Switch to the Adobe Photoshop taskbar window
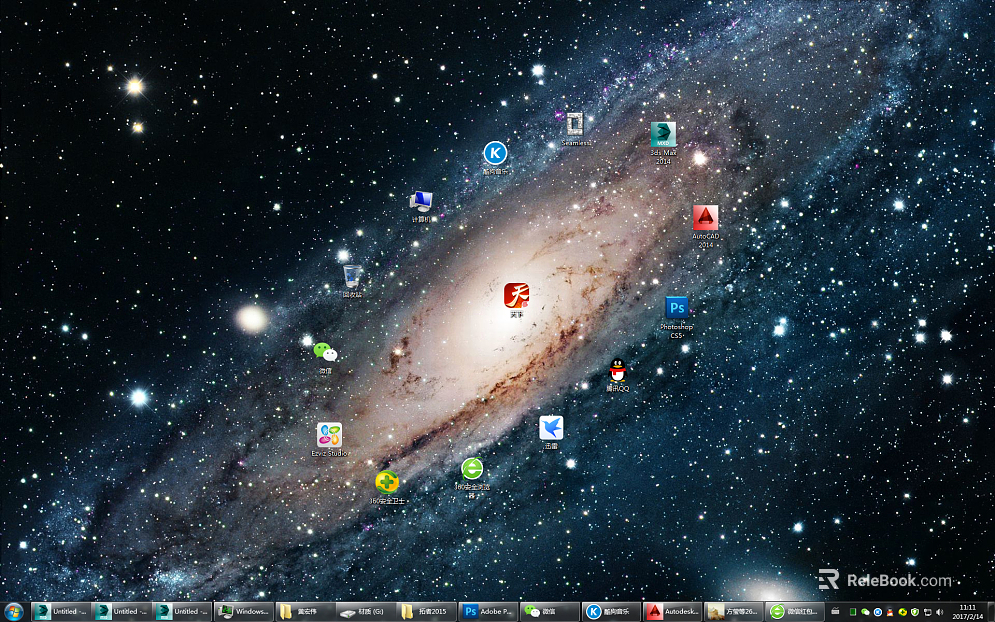Image resolution: width=995 pixels, height=622 pixels. [490, 611]
